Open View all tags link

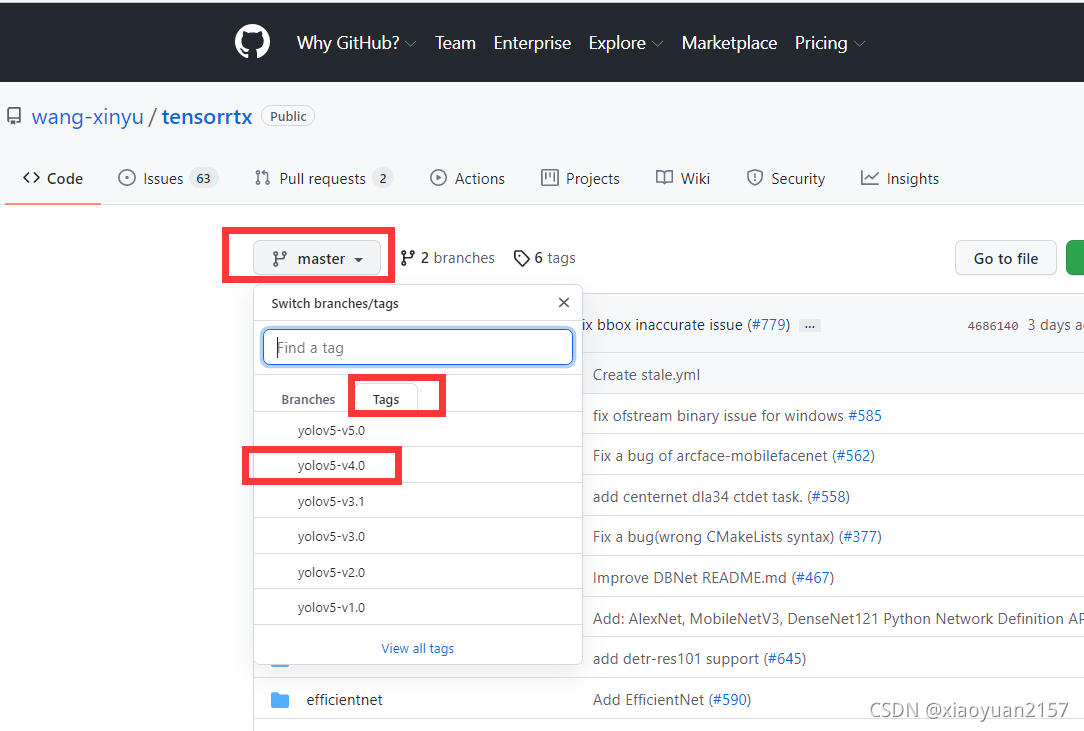coord(418,648)
